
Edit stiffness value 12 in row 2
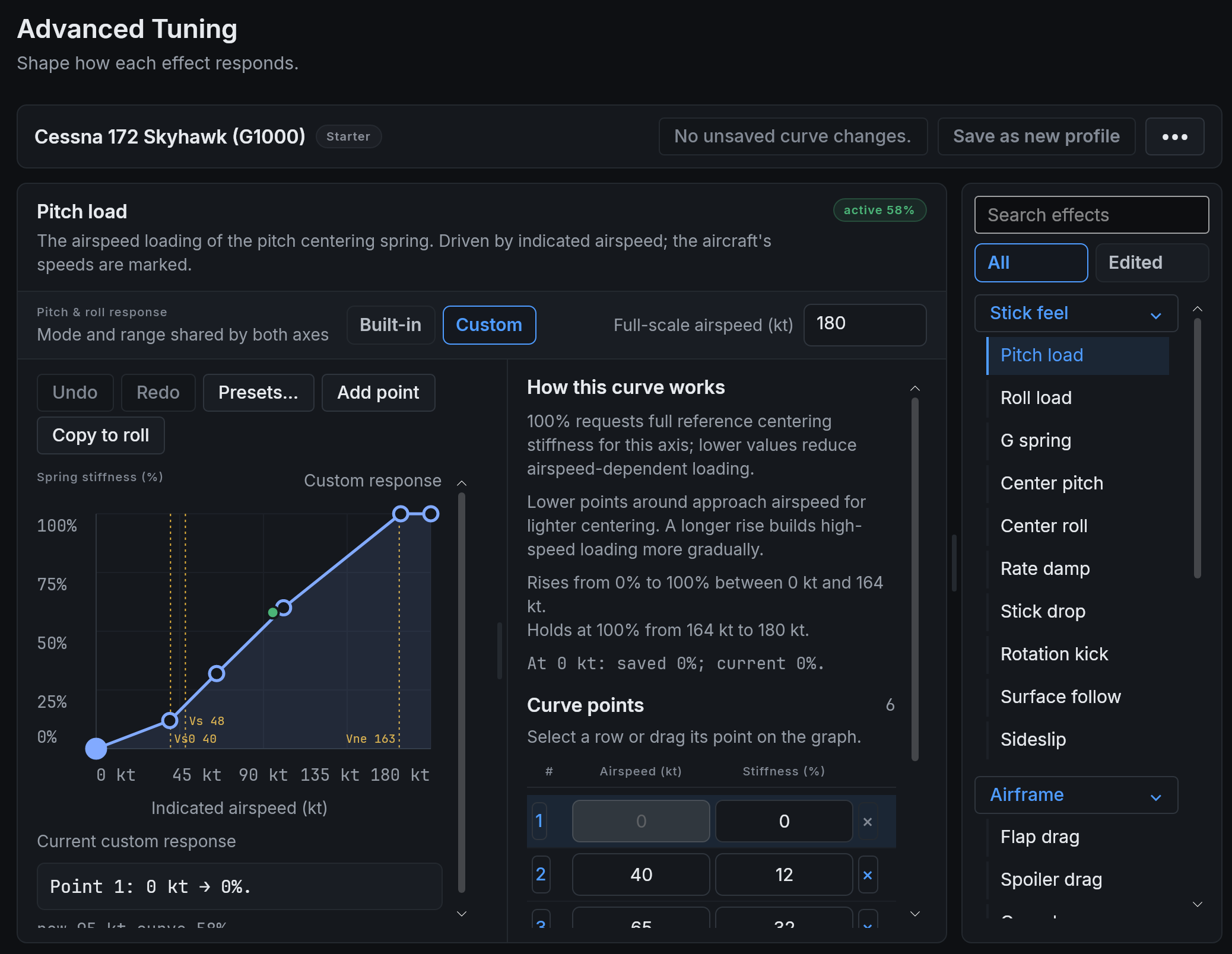pos(784,875)
